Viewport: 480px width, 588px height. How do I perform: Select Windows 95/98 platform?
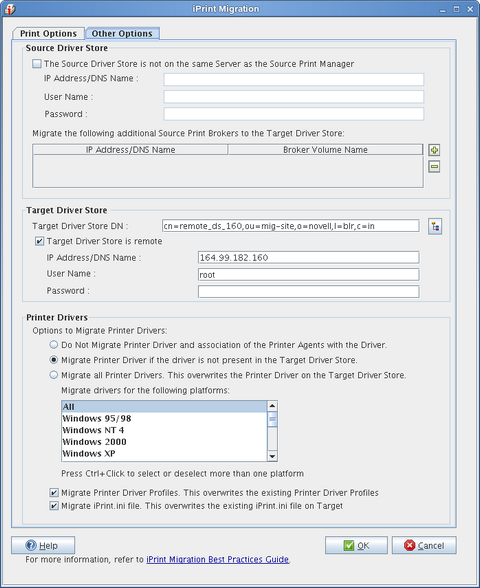tap(164, 418)
